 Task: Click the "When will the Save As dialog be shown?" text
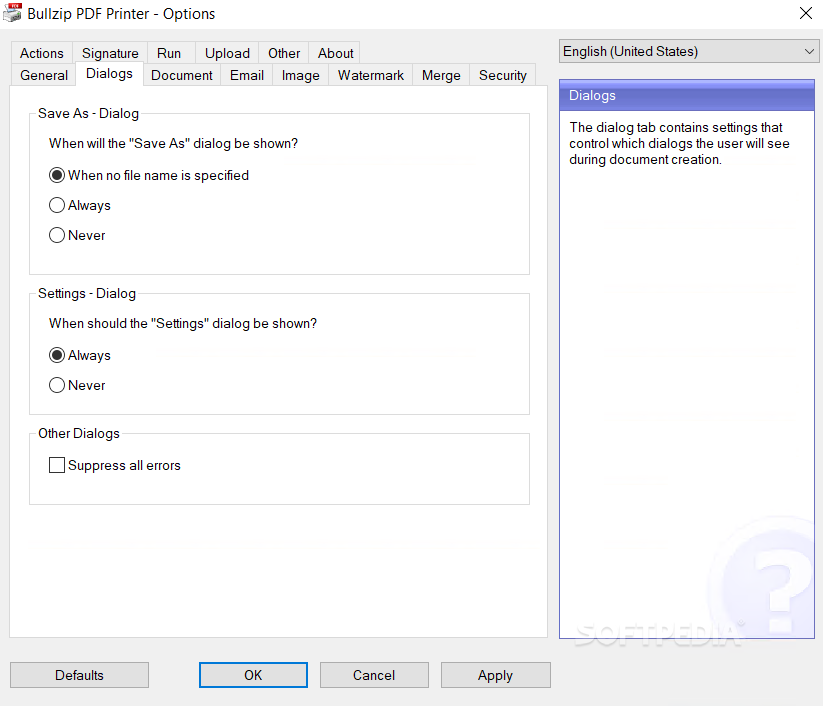[173, 143]
